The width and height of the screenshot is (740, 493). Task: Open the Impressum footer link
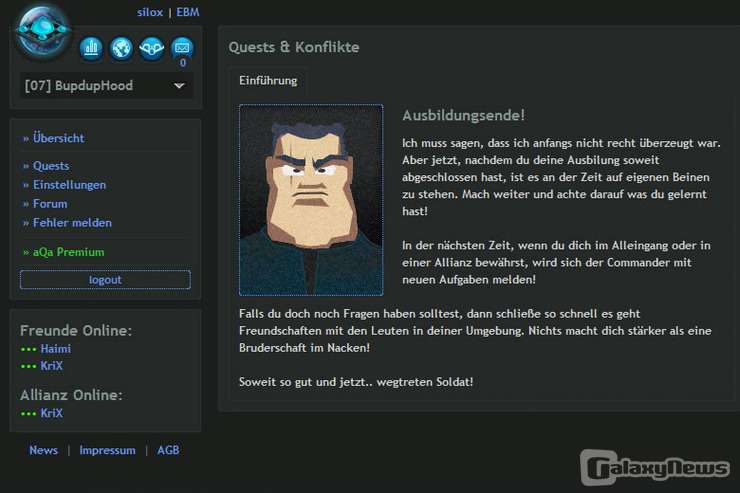click(107, 450)
